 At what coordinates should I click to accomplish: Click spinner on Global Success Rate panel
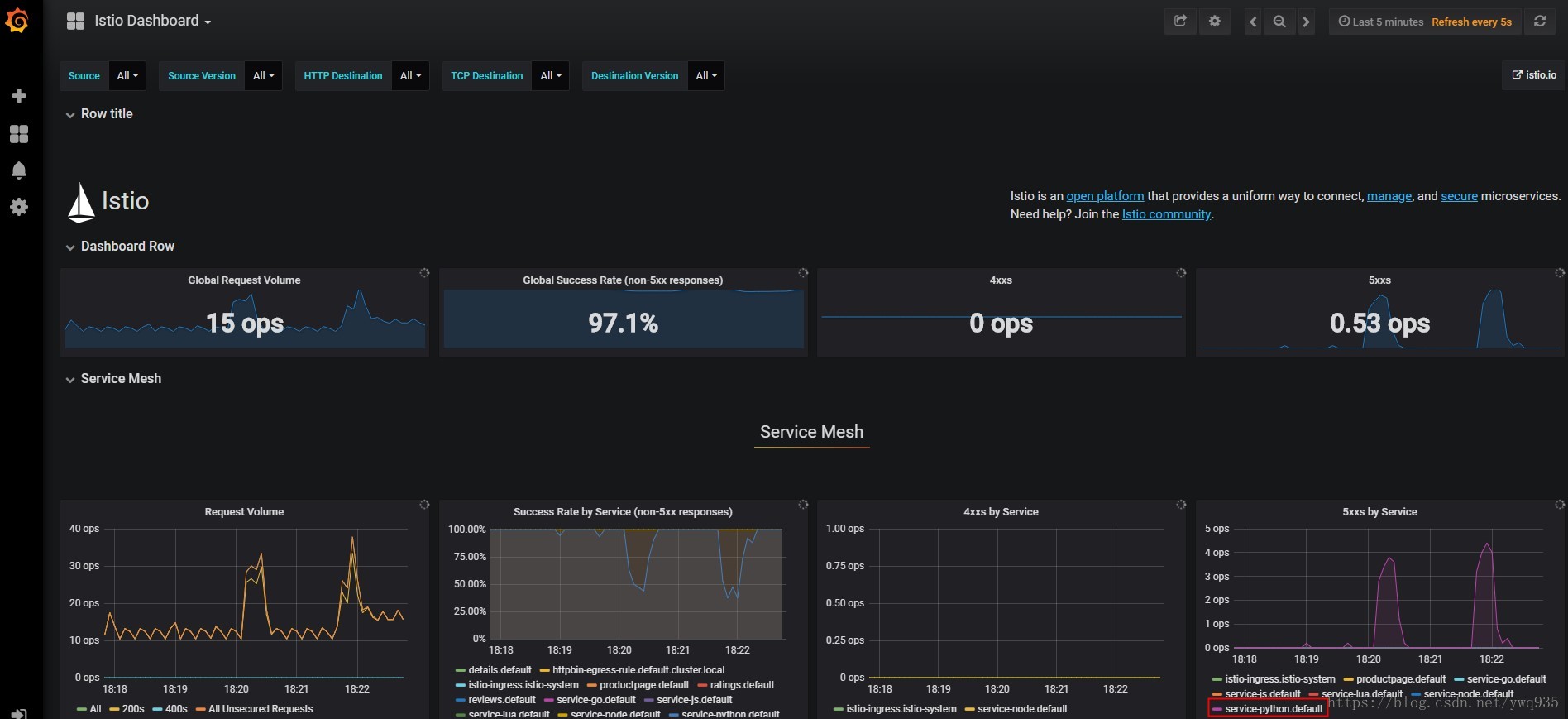[x=802, y=273]
